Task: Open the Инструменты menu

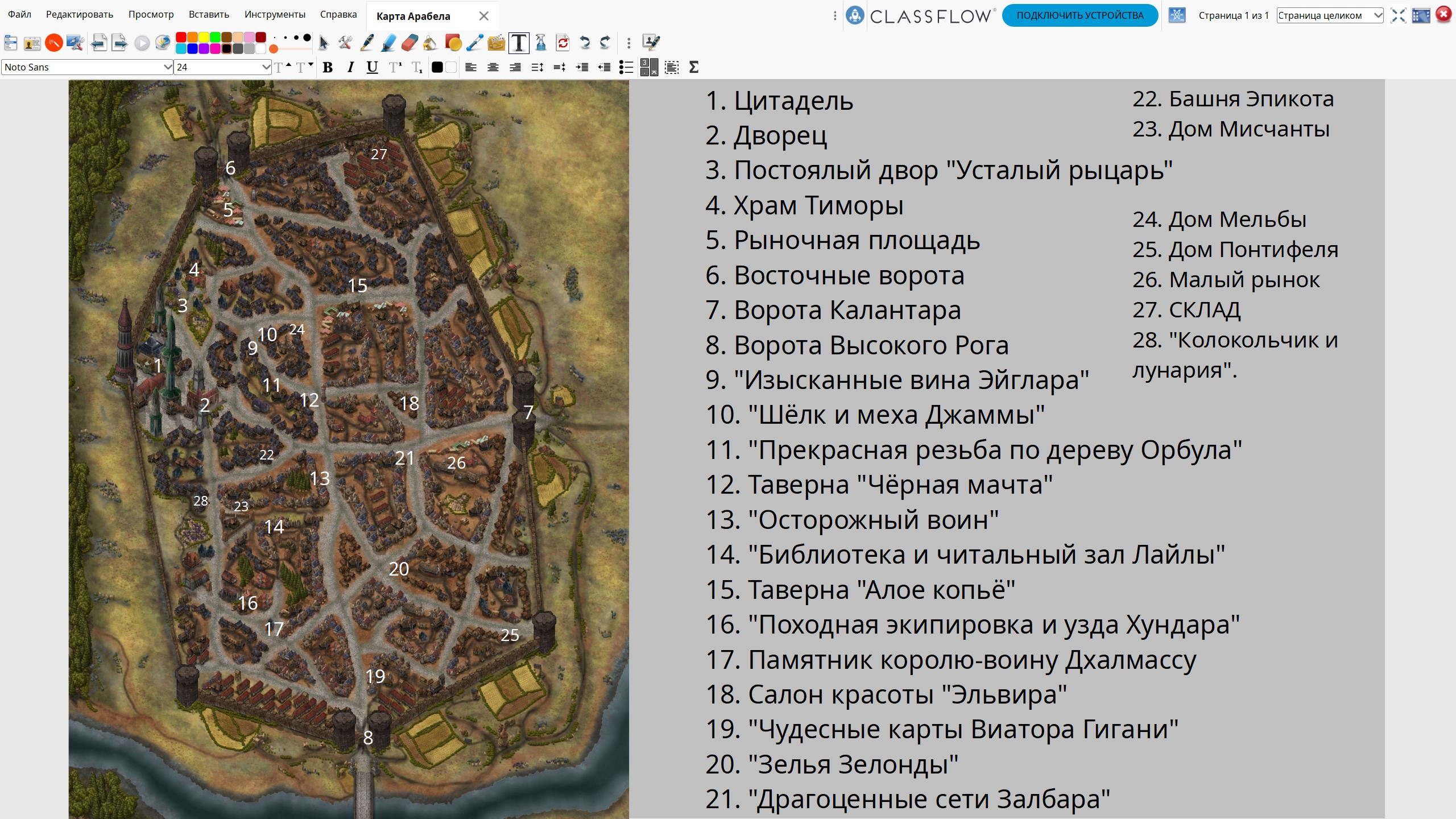Action: pyautogui.click(x=275, y=14)
